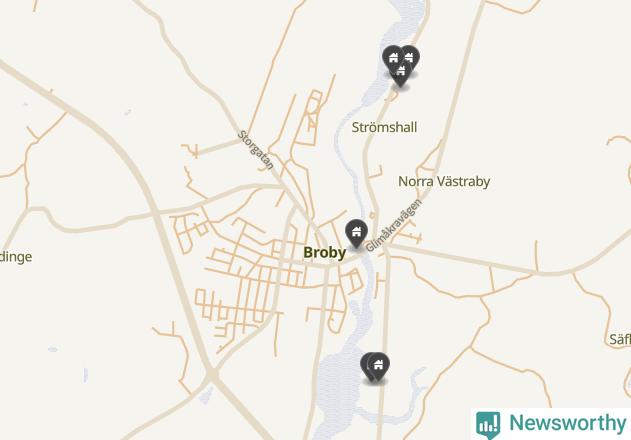The height and width of the screenshot is (440, 631).
Task: Click the Broby town label
Action: (x=324, y=253)
